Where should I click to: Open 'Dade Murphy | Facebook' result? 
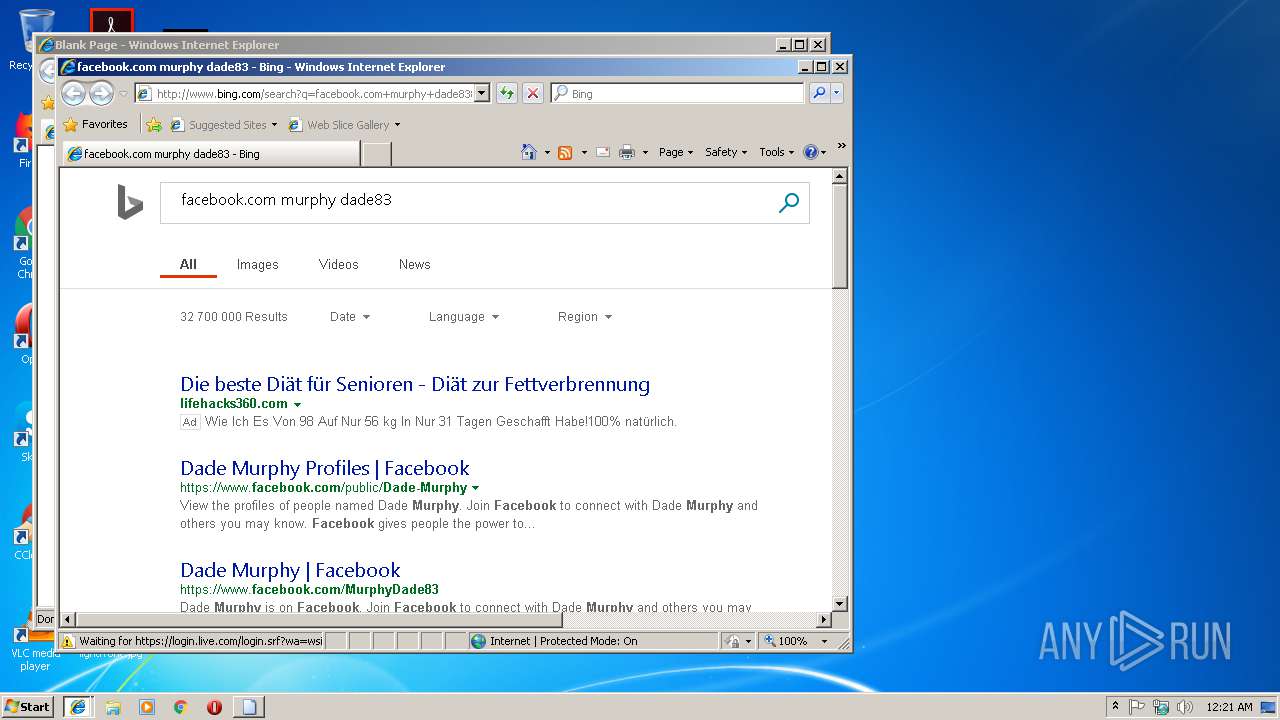[290, 570]
